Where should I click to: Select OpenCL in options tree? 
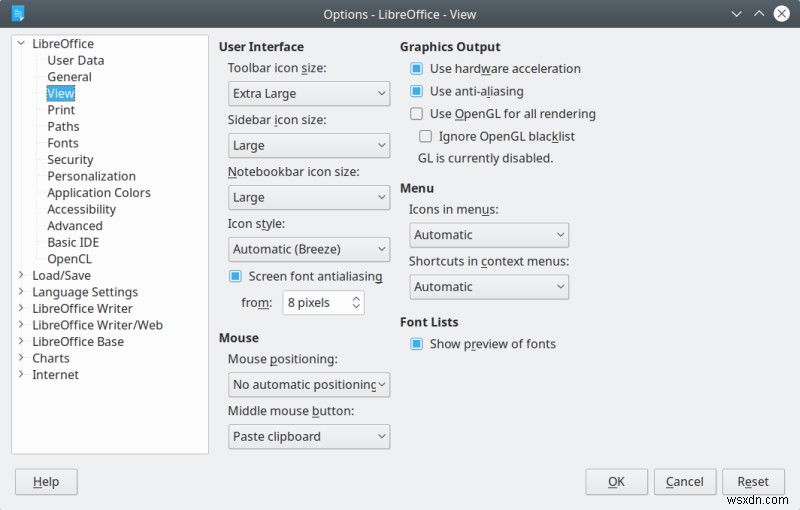pyautogui.click(x=69, y=259)
